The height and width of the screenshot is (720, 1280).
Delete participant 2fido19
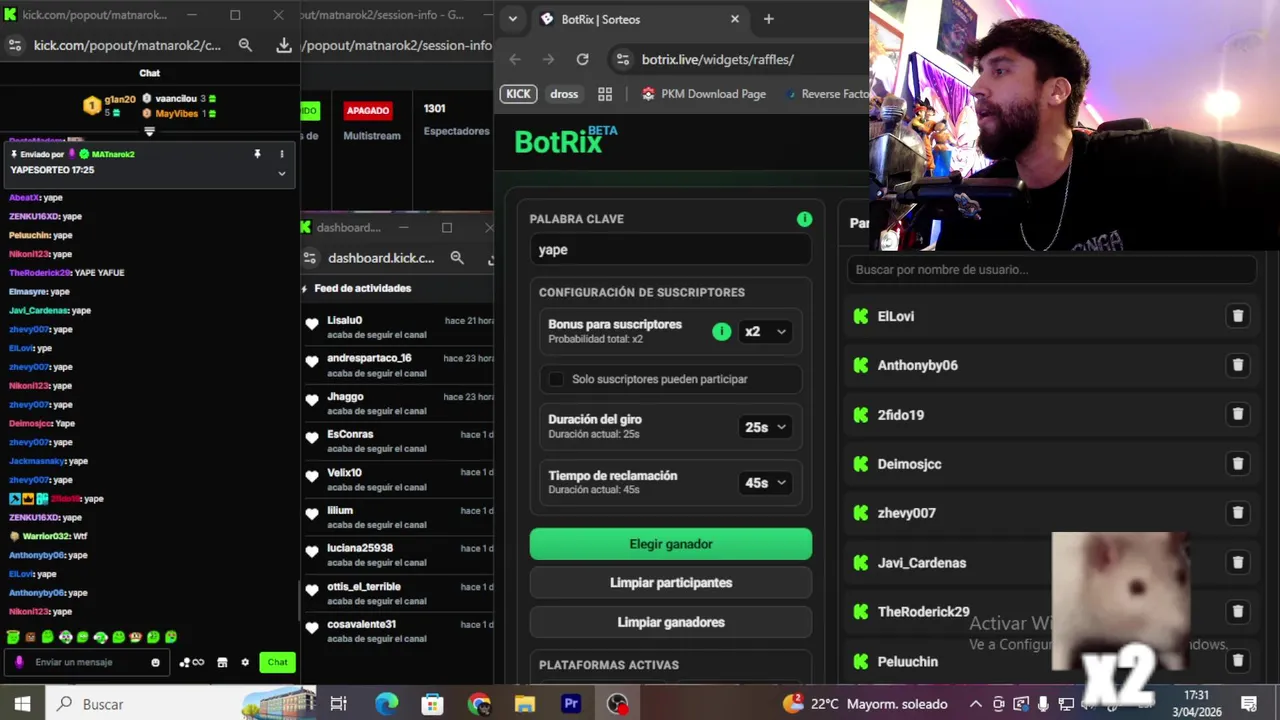pyautogui.click(x=1238, y=414)
